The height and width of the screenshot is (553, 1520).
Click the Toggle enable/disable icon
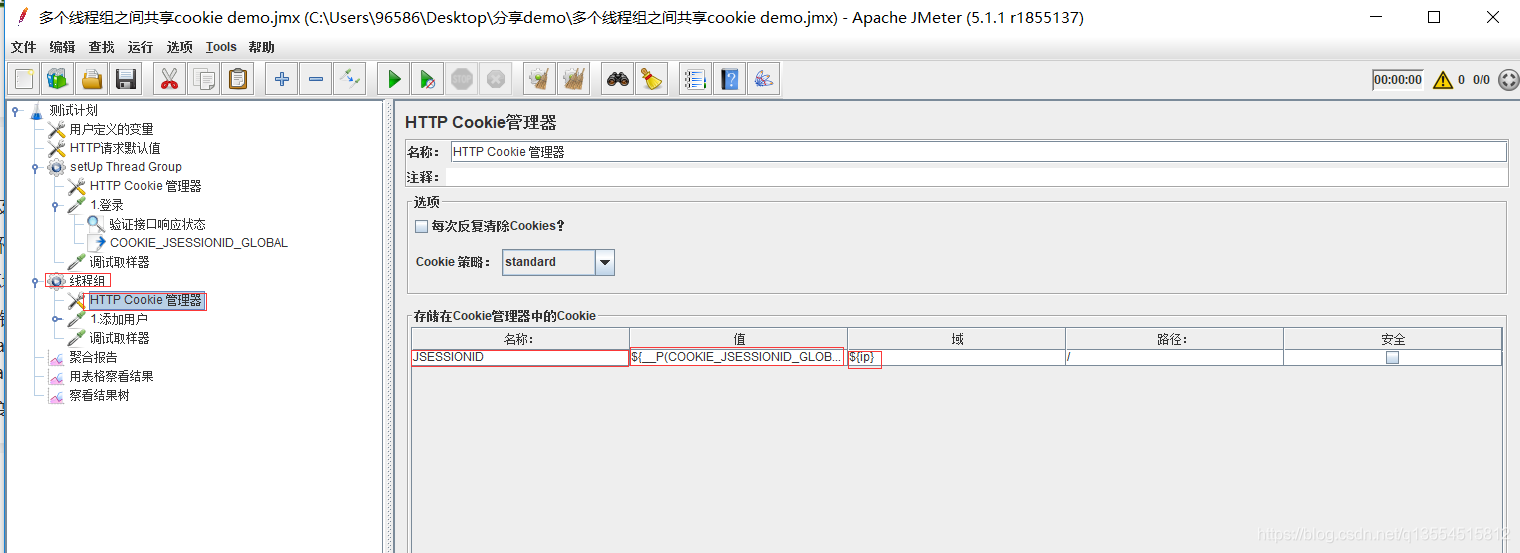coord(350,79)
